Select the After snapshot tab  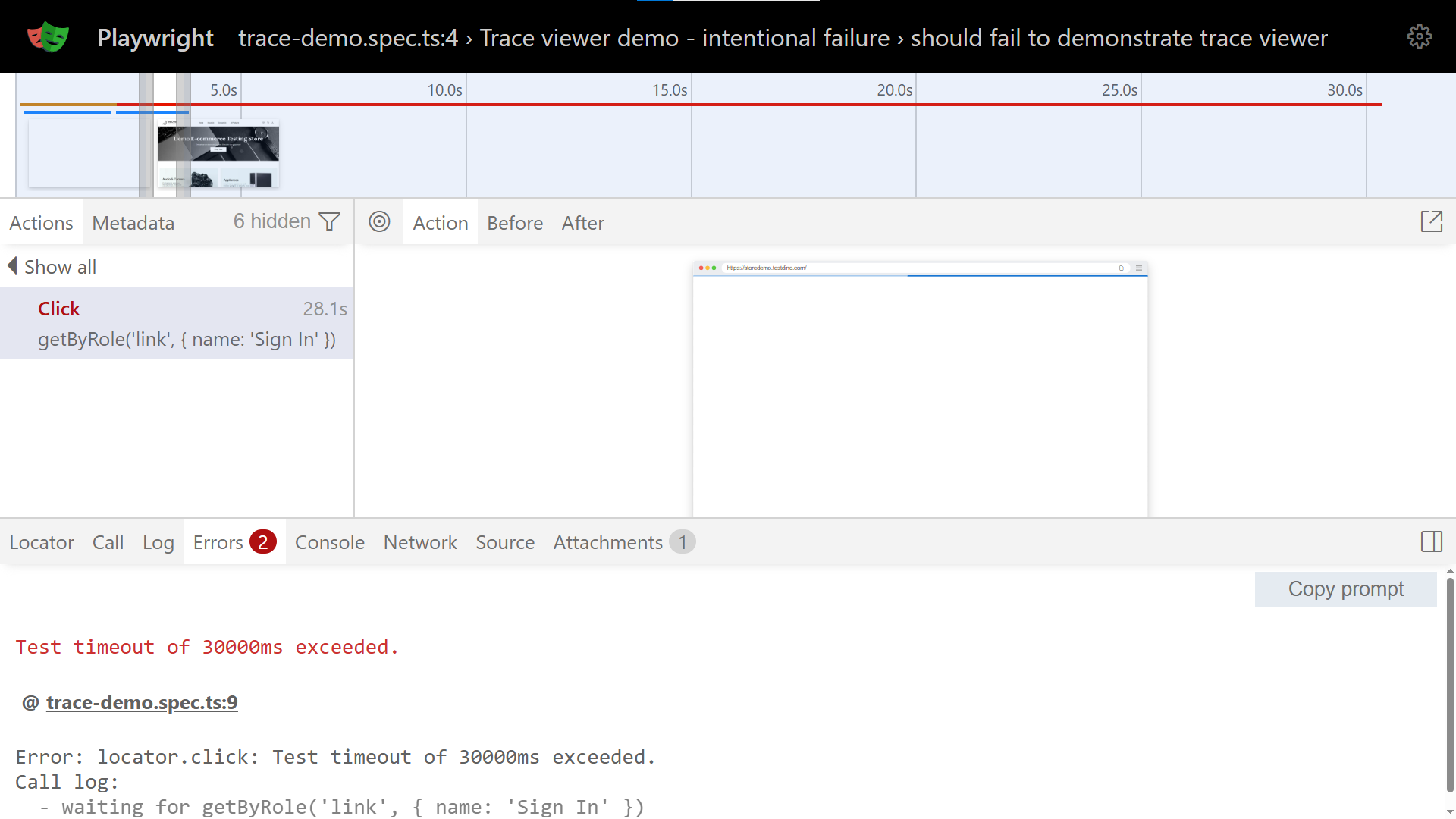[x=582, y=223]
